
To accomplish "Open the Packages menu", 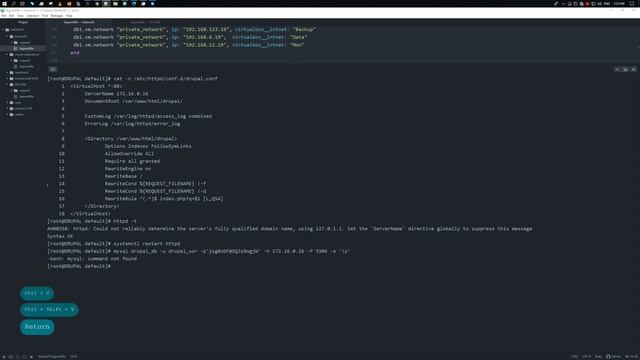I will tap(57, 16).
